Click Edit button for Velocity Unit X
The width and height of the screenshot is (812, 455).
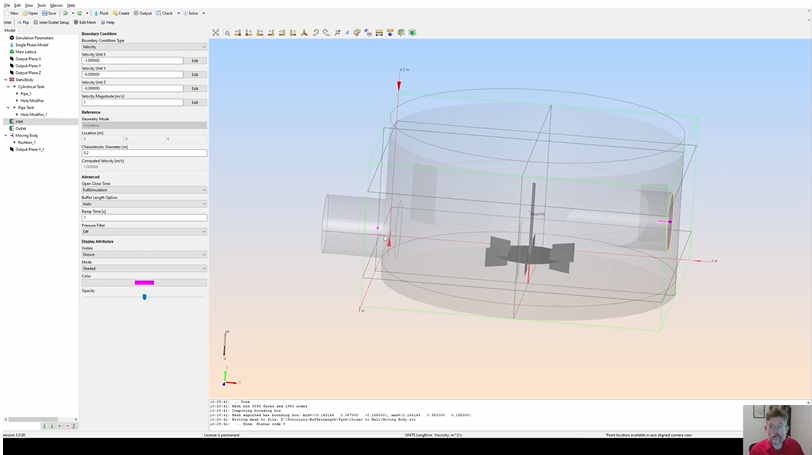tap(195, 60)
